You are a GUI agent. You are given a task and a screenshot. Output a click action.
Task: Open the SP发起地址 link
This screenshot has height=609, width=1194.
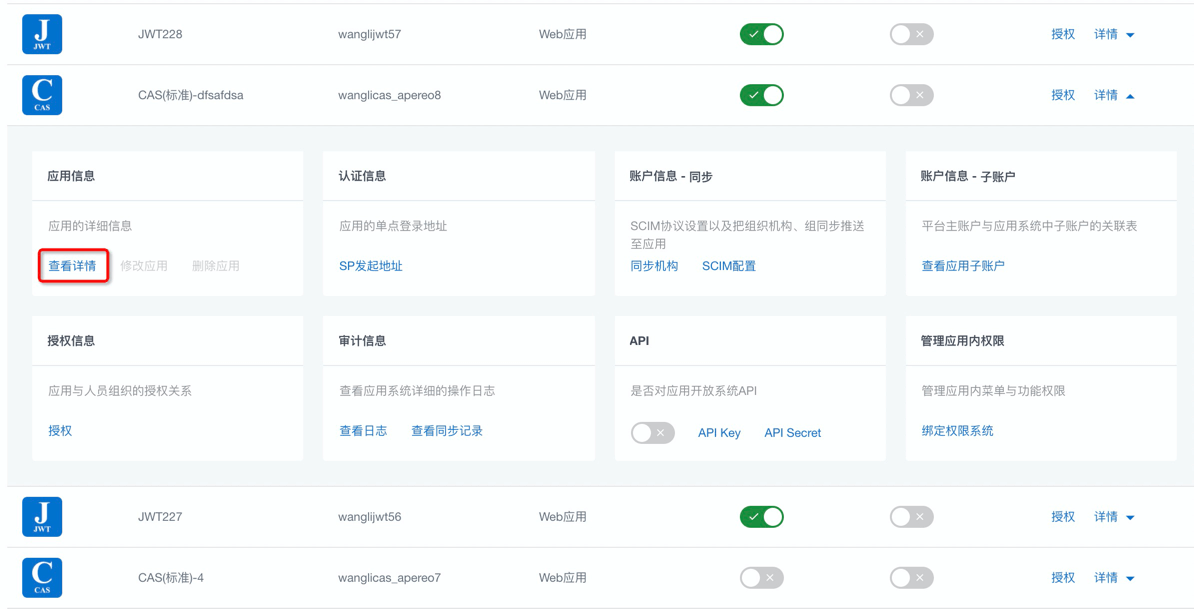pyautogui.click(x=370, y=266)
